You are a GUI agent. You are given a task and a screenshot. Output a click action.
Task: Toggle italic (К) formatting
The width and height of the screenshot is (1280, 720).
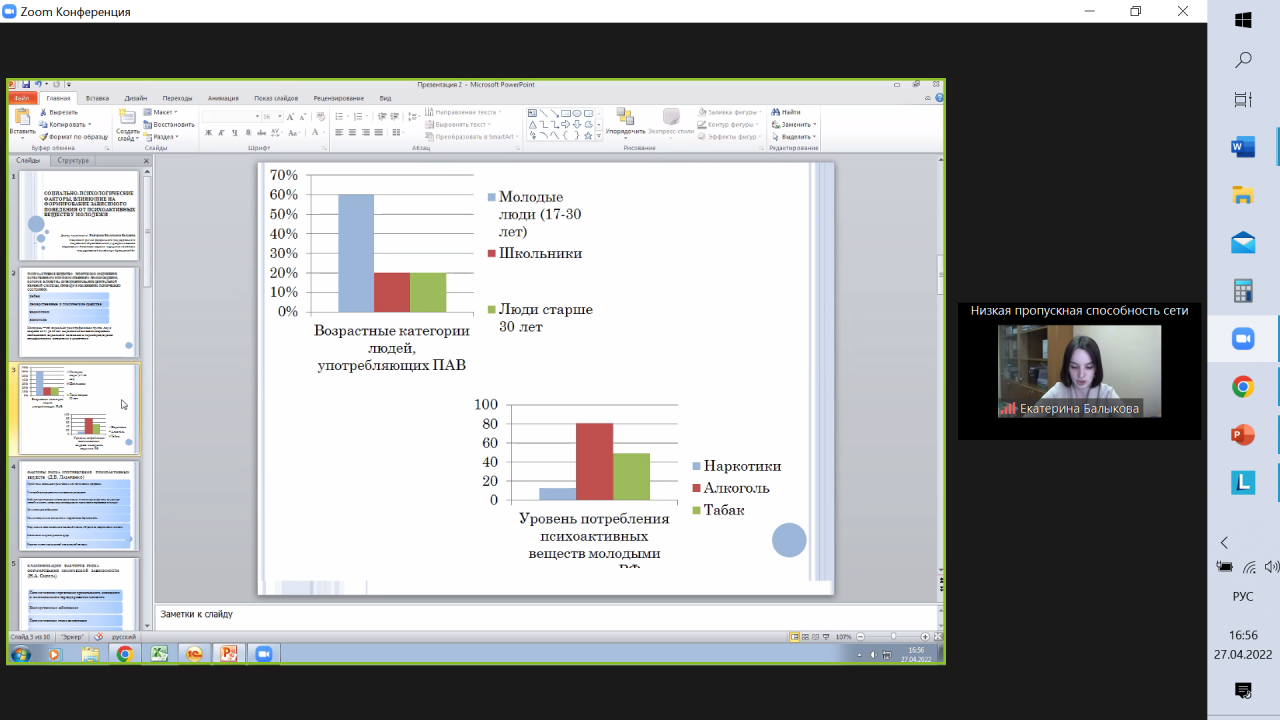[221, 133]
